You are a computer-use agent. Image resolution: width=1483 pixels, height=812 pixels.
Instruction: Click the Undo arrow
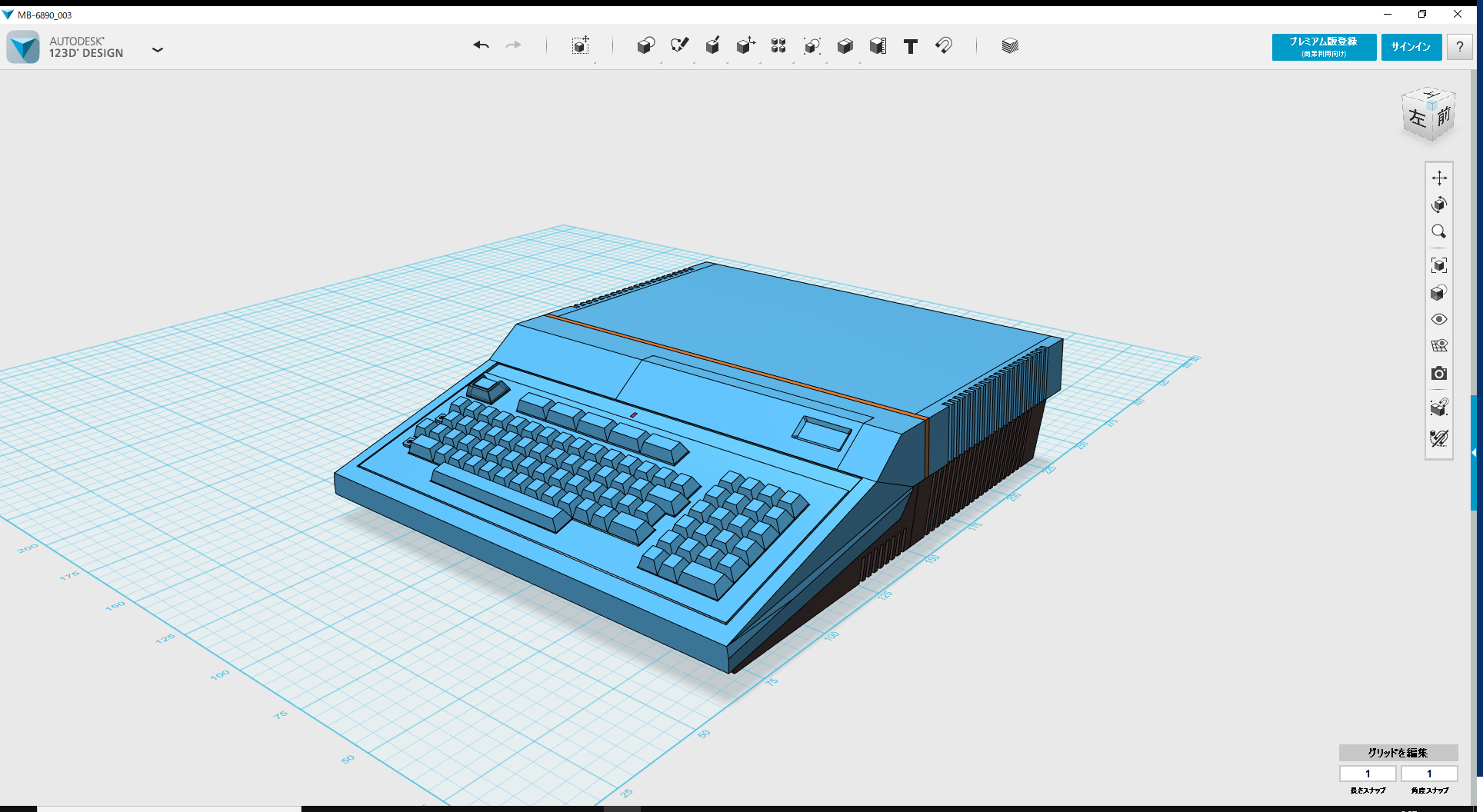point(481,45)
